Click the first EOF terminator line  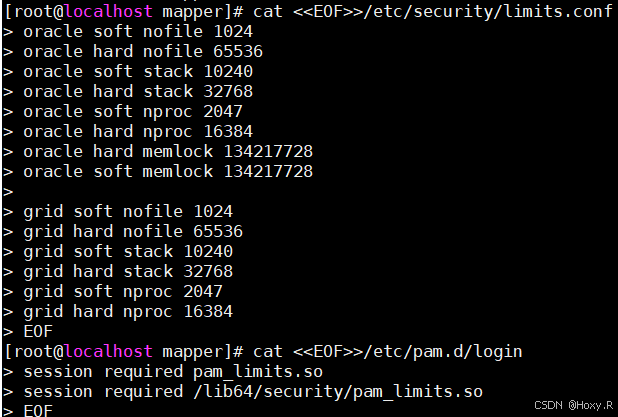pos(38,331)
